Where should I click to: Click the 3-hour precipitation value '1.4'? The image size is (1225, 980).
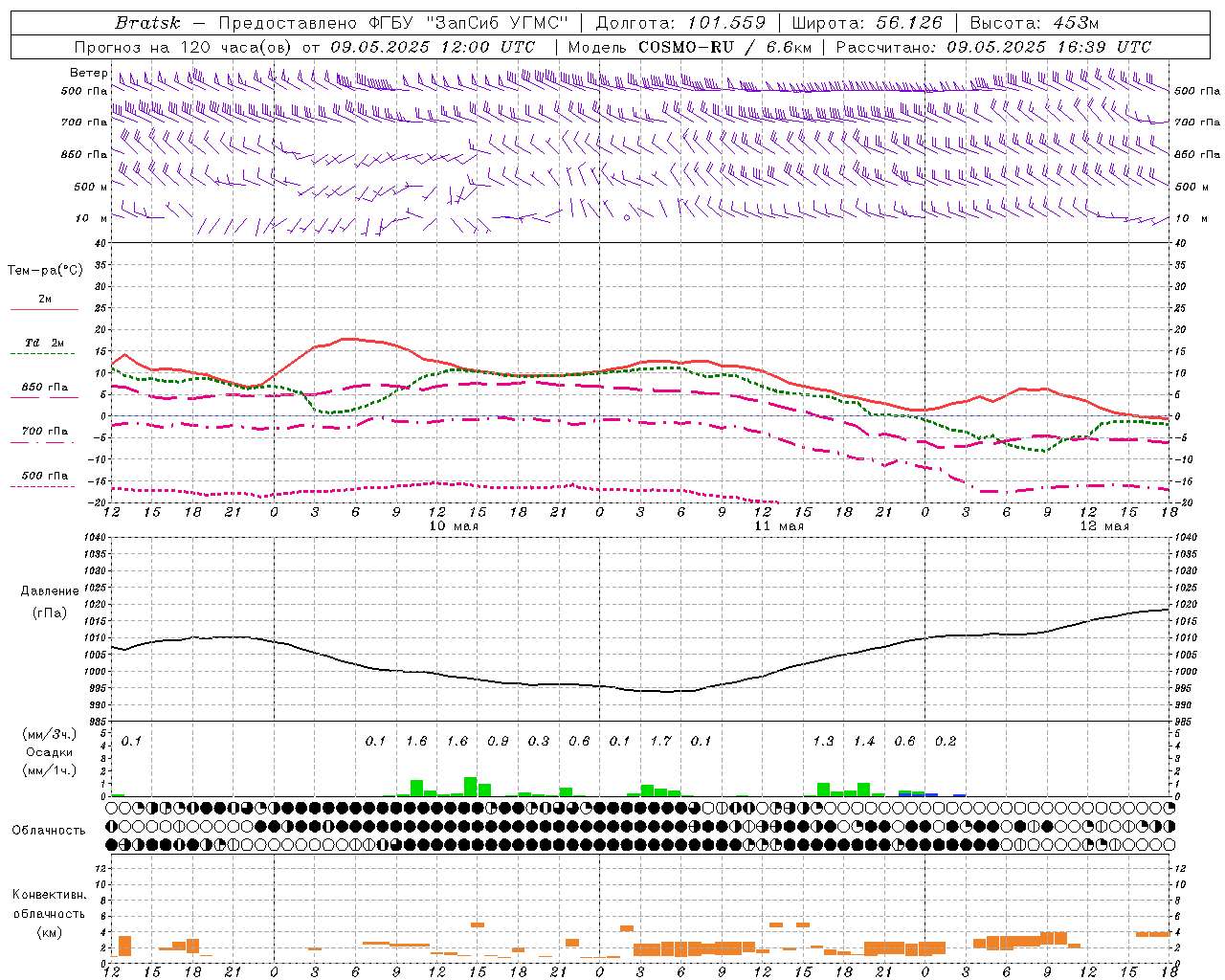pos(864,741)
